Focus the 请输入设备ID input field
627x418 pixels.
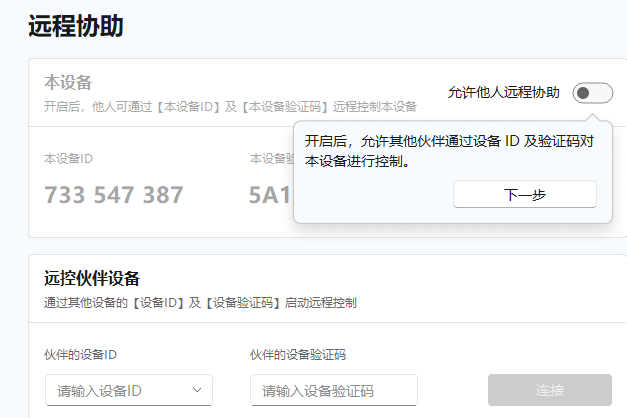point(129,390)
